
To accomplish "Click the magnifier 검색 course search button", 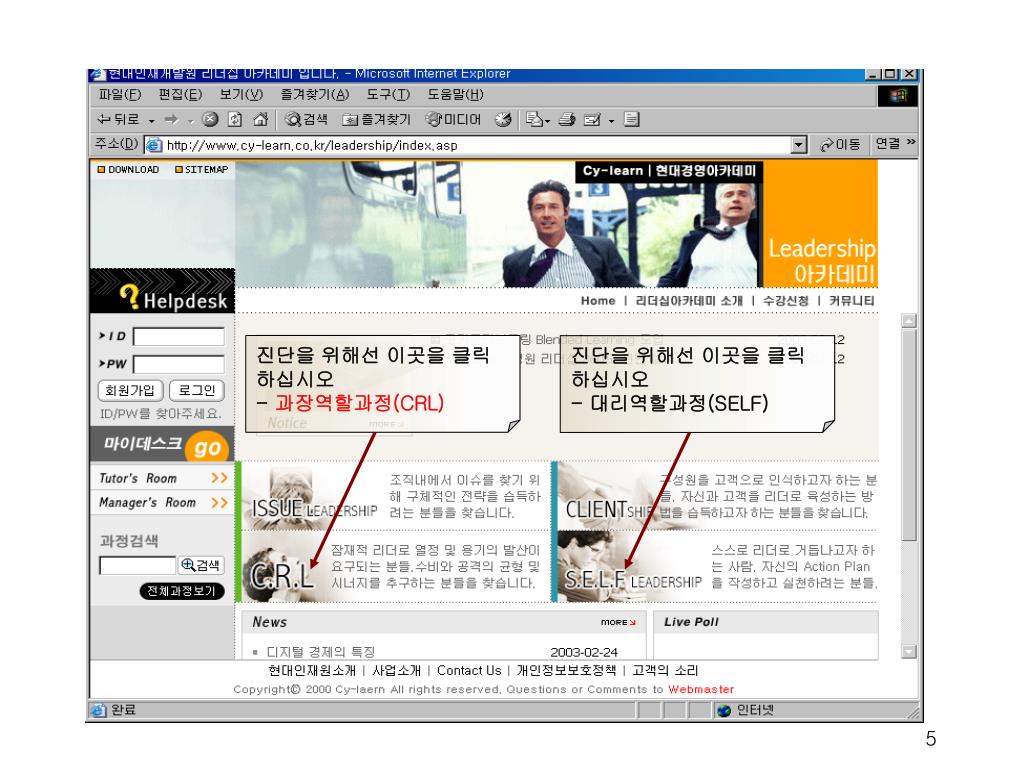I will tap(201, 565).
